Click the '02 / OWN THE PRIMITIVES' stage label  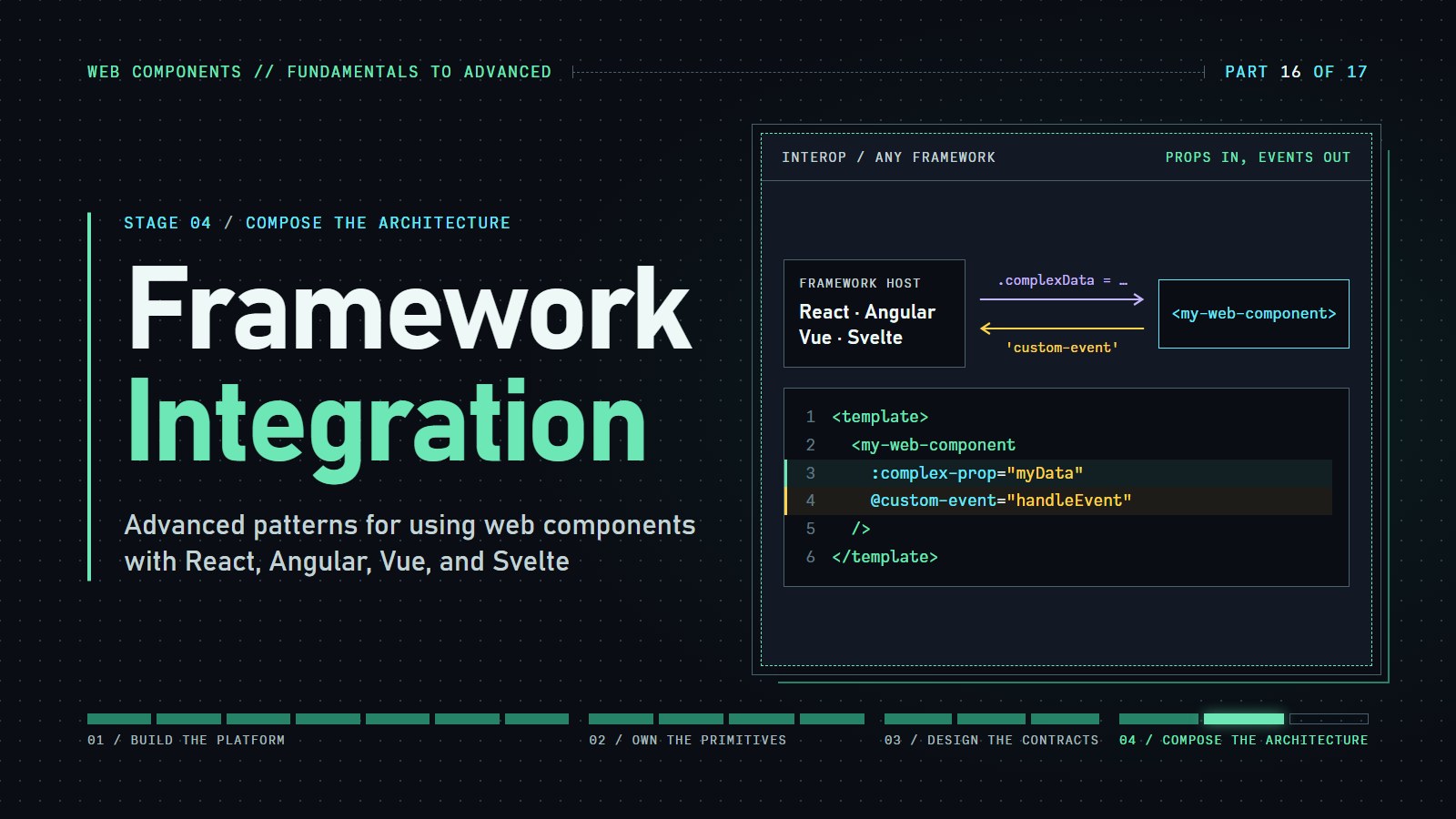pos(687,740)
